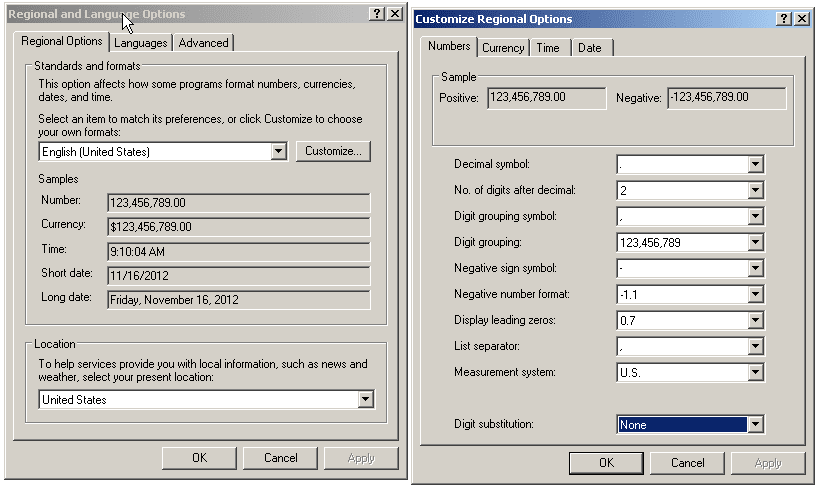Switch to the Languages tab
Image resolution: width=817 pixels, height=487 pixels.
coord(141,43)
